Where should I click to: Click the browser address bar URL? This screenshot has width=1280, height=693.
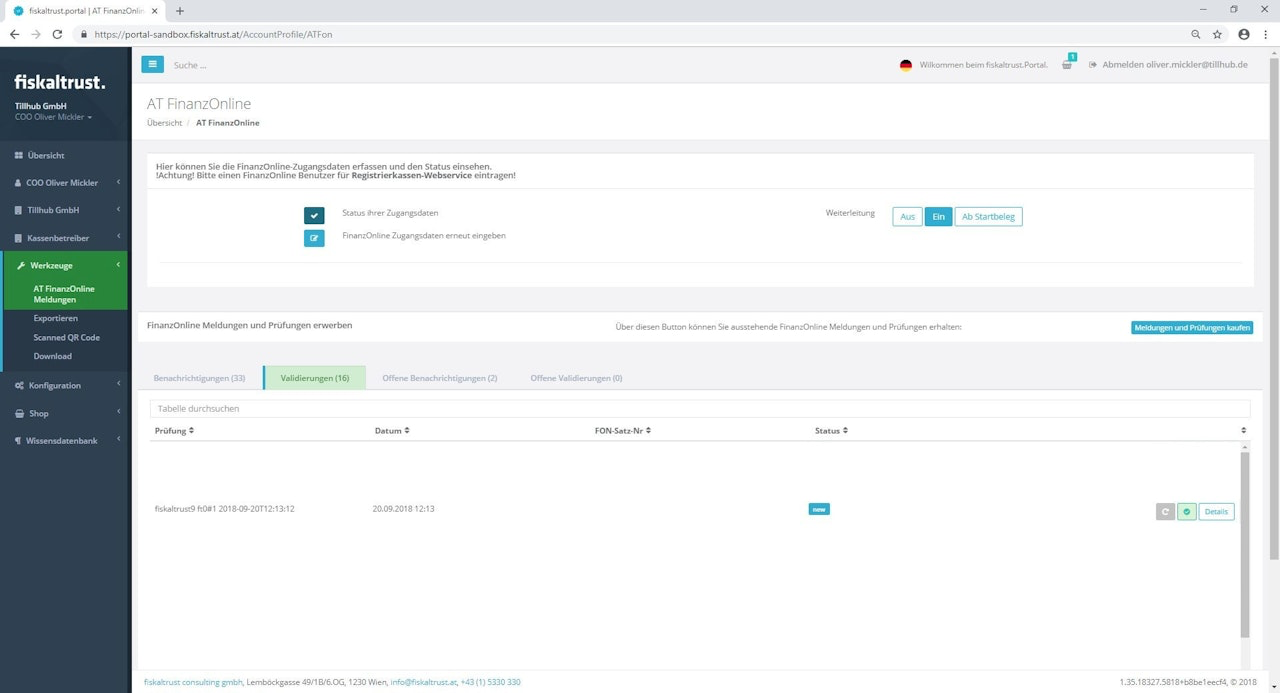(x=213, y=34)
